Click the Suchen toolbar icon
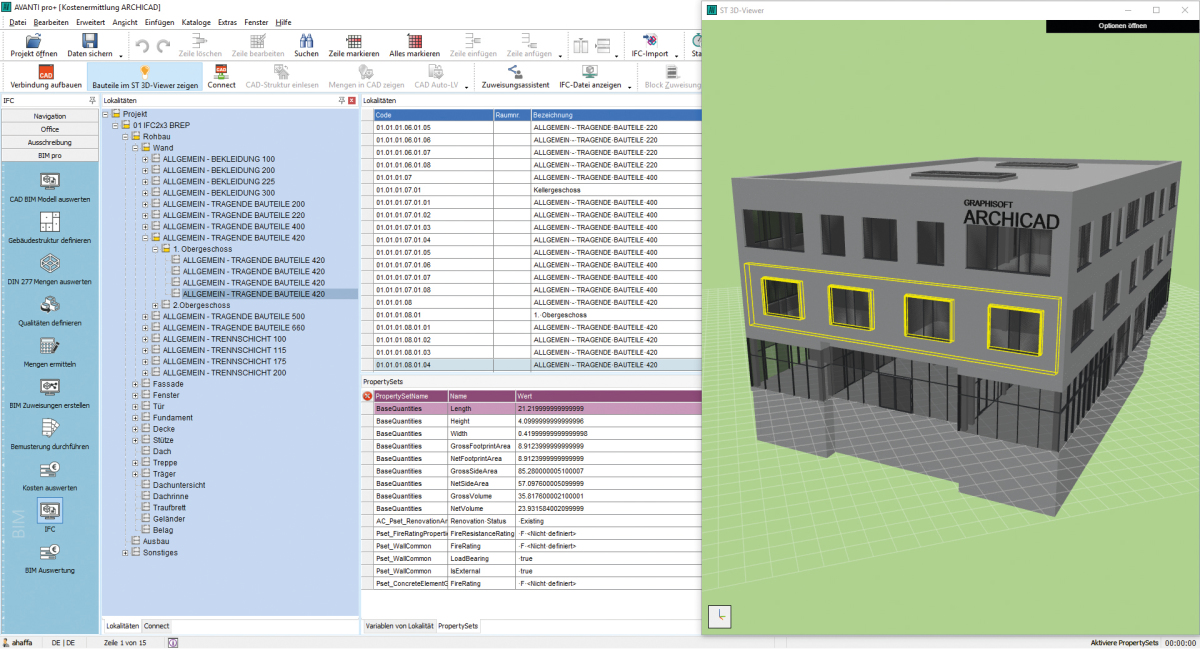The height and width of the screenshot is (649, 1200). point(305,45)
